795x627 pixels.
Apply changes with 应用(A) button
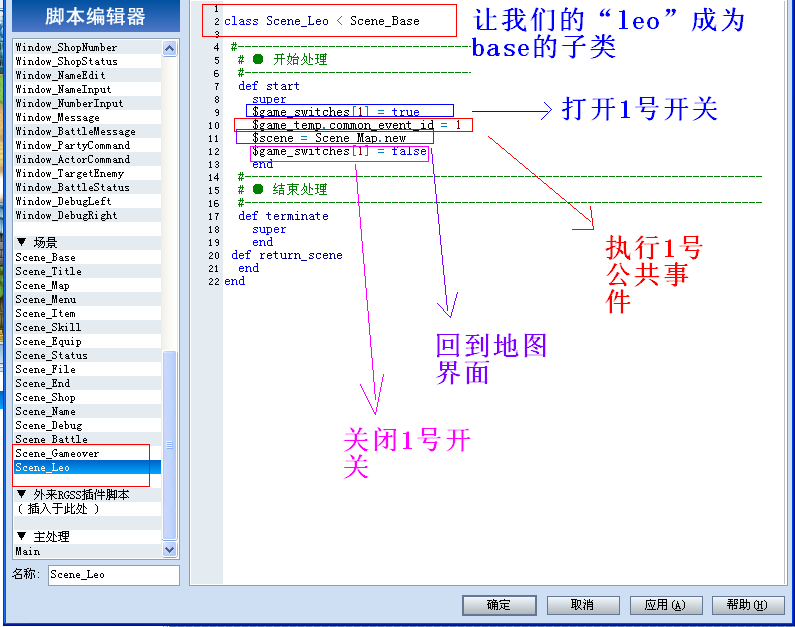(x=666, y=605)
